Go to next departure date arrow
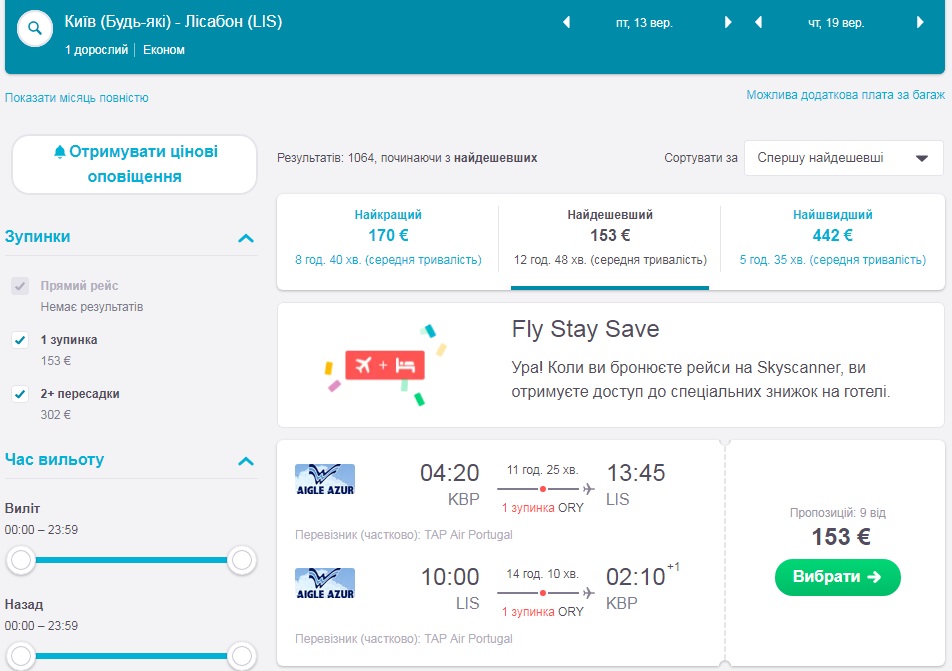Viewport: 952px width, 671px height. 728,22
